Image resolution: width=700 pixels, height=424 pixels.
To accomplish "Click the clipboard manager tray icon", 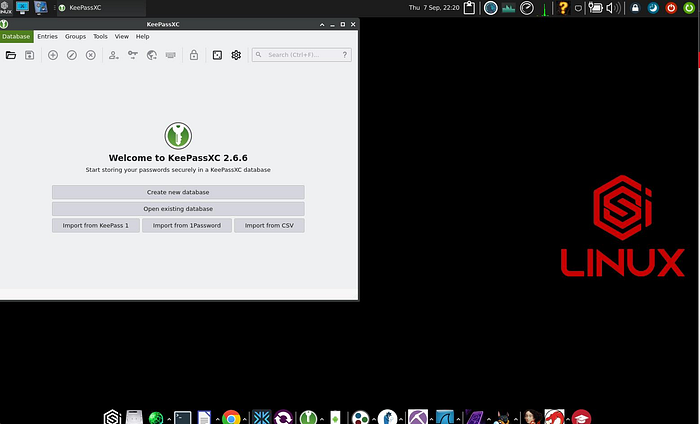I will point(469,8).
